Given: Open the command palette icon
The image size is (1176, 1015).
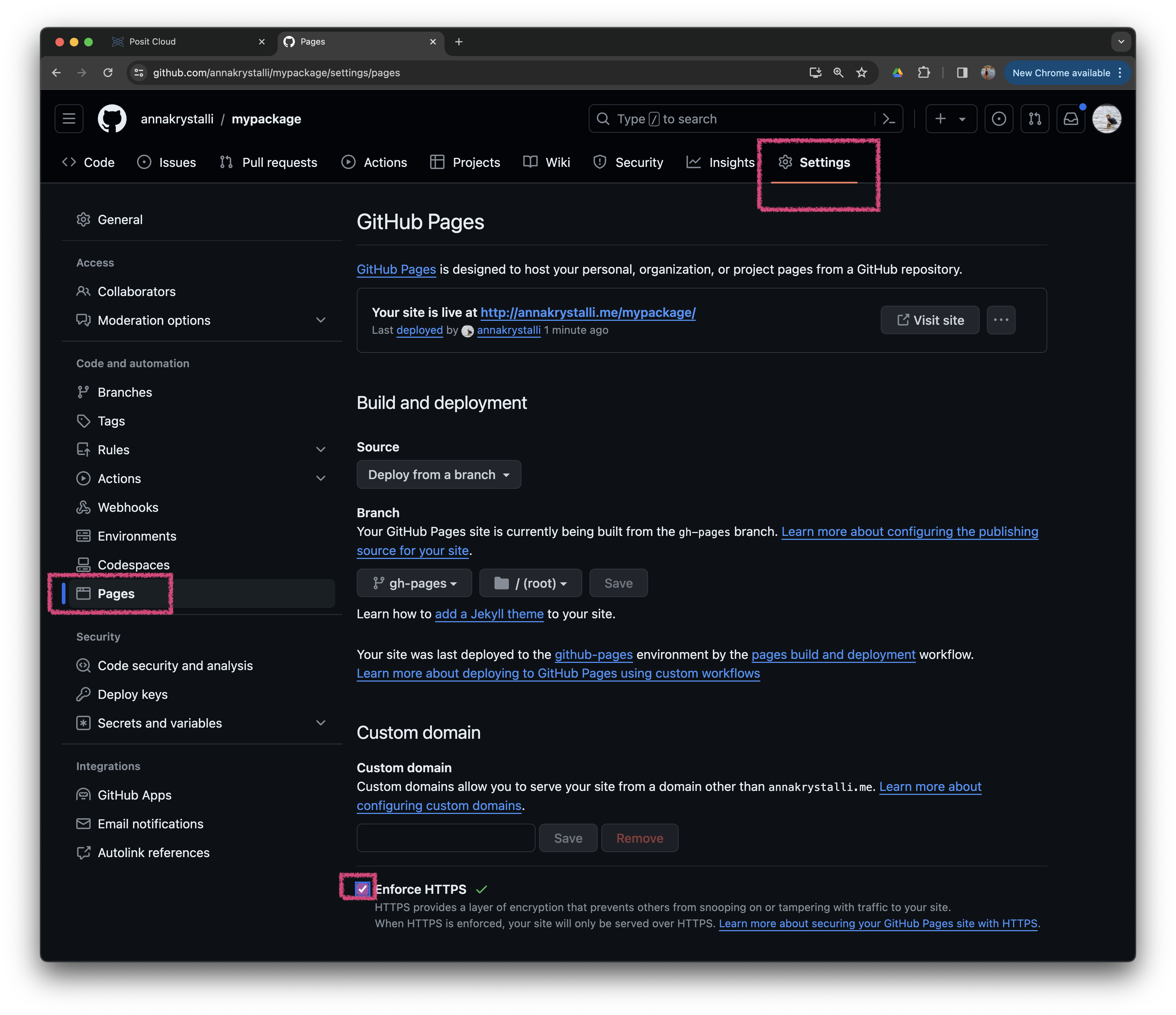Looking at the screenshot, I should click(889, 119).
